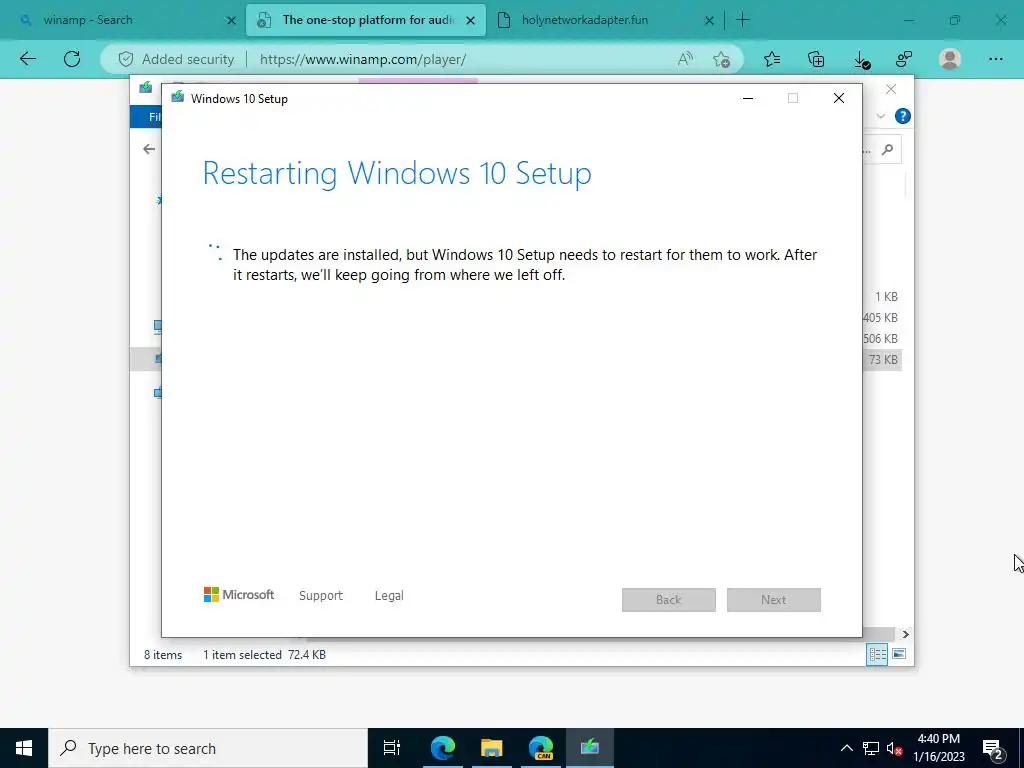
Task: Open the Favorites list
Action: coord(772,59)
